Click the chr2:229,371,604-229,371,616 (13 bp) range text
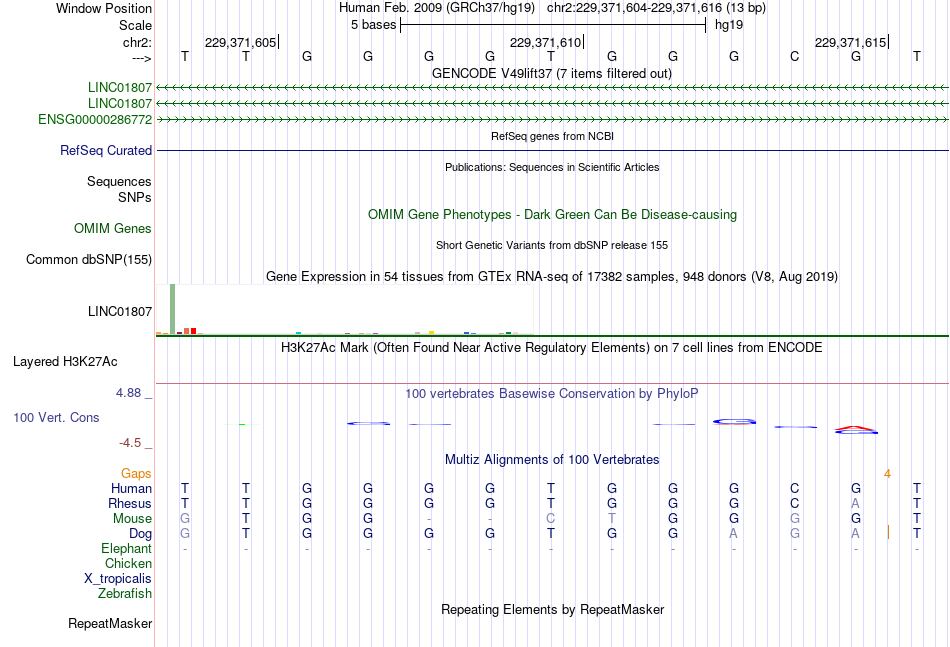The image size is (950, 647). (x=656, y=8)
